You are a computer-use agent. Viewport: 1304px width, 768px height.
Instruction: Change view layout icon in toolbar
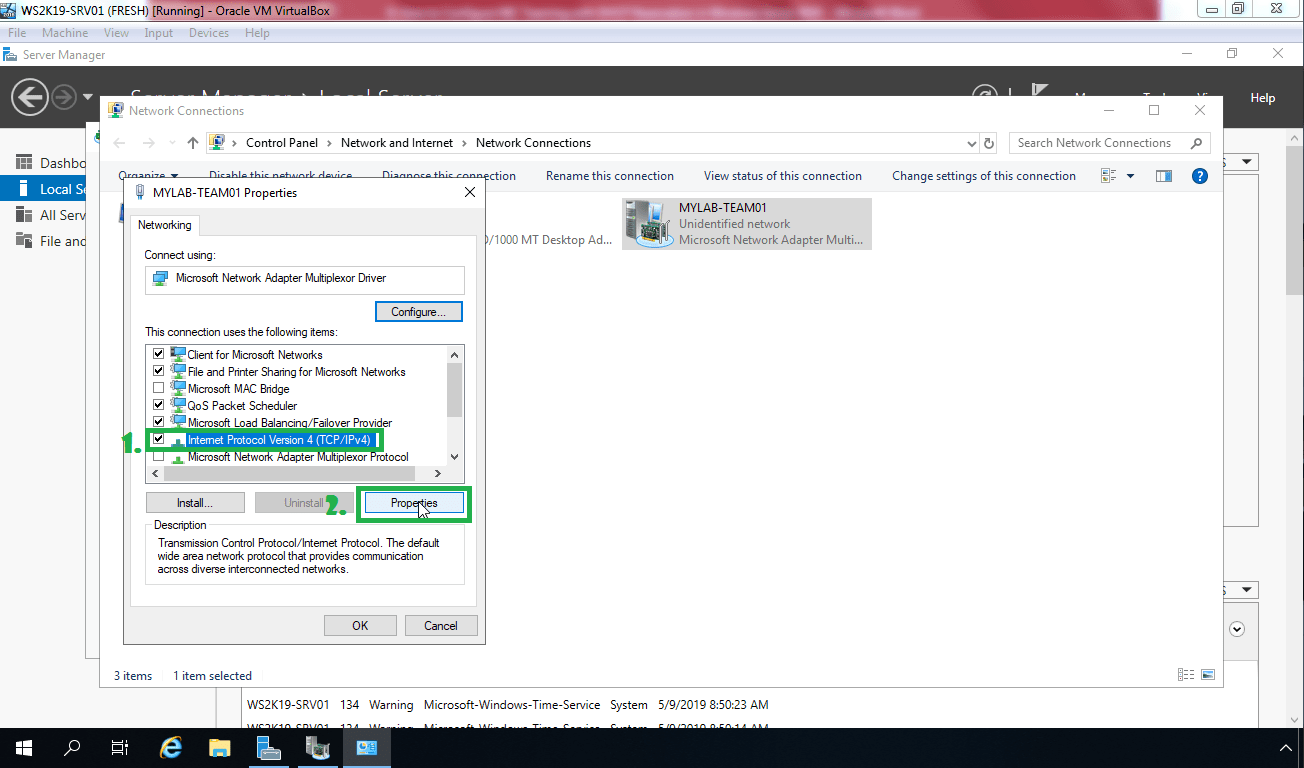point(1108,176)
